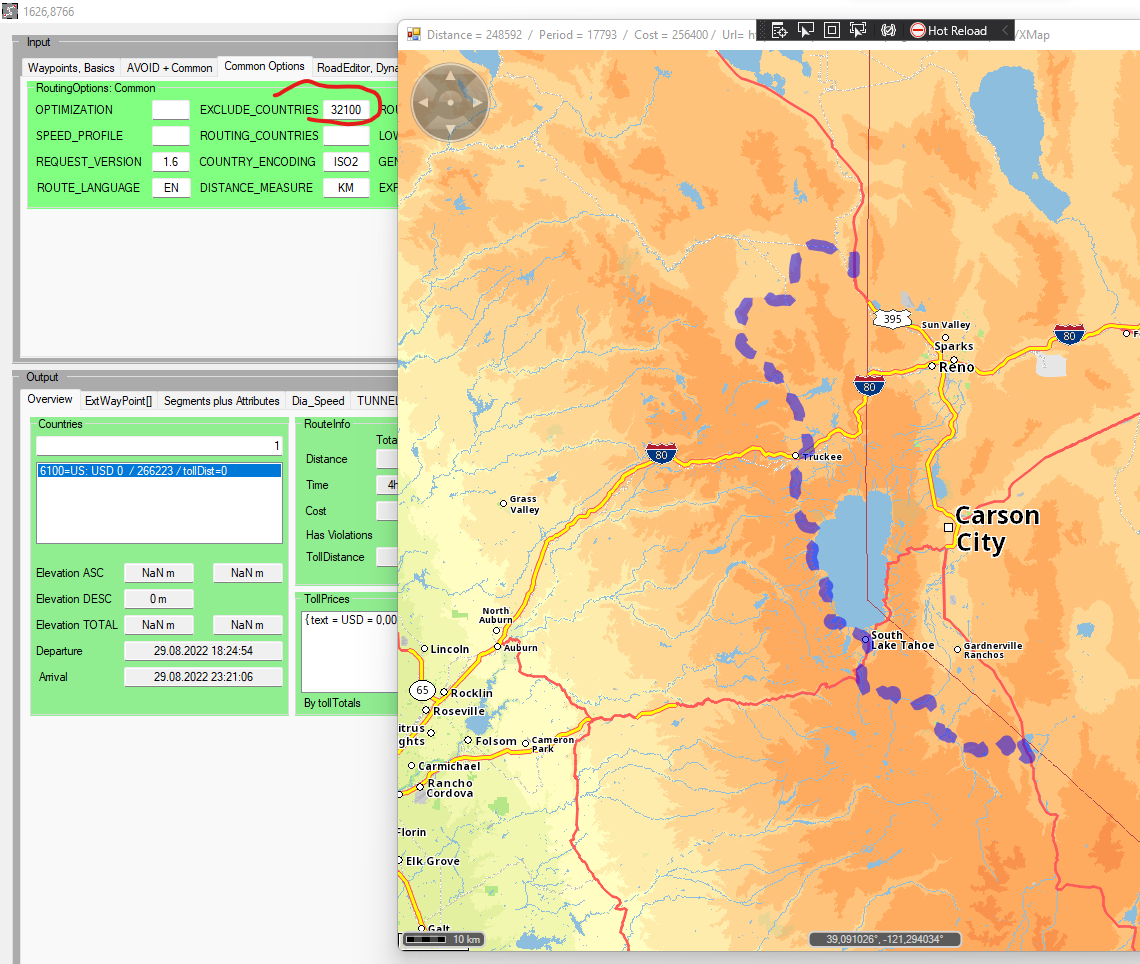Pan map south using compass down arrow

click(450, 129)
